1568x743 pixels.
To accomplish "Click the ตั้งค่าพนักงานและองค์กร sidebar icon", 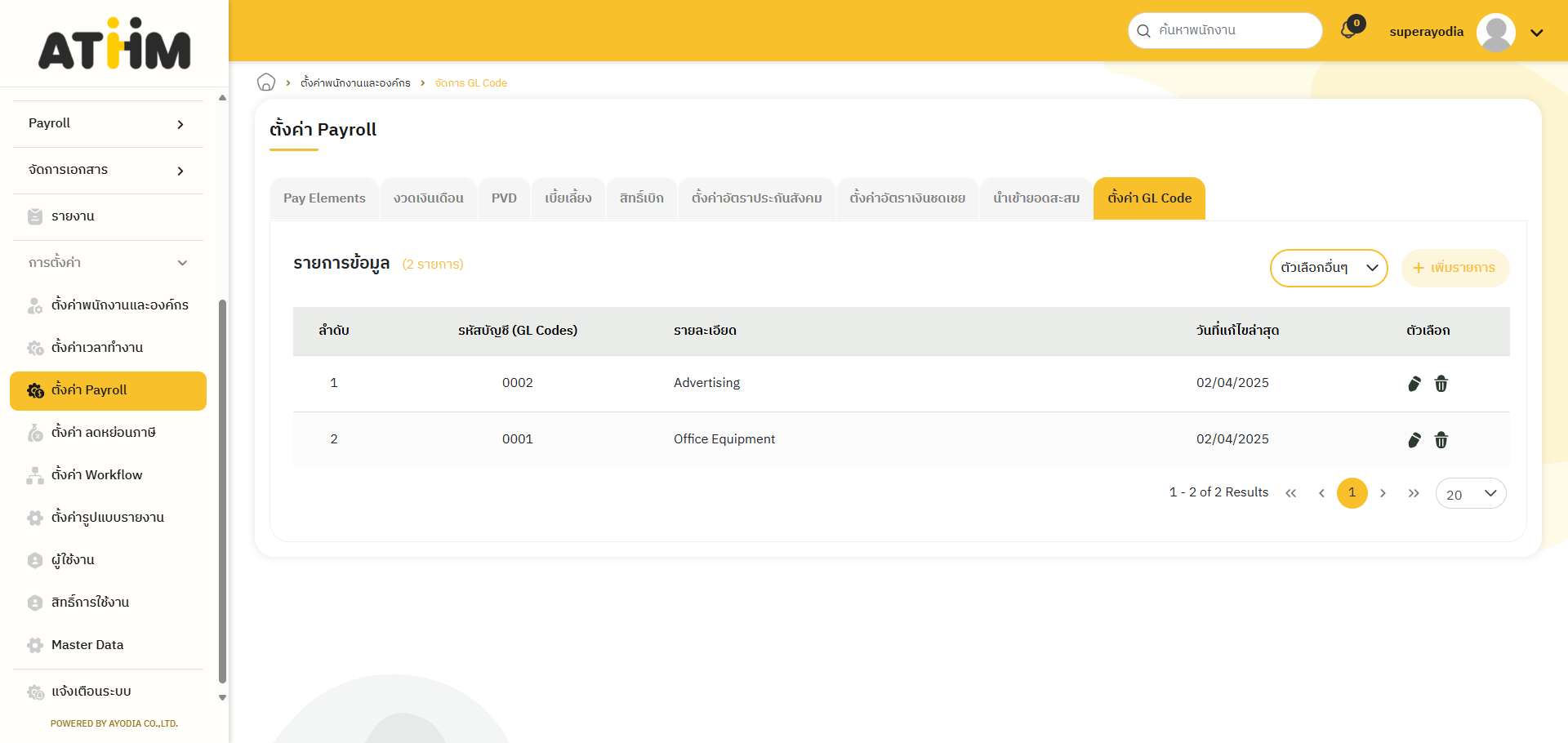I will 35,305.
